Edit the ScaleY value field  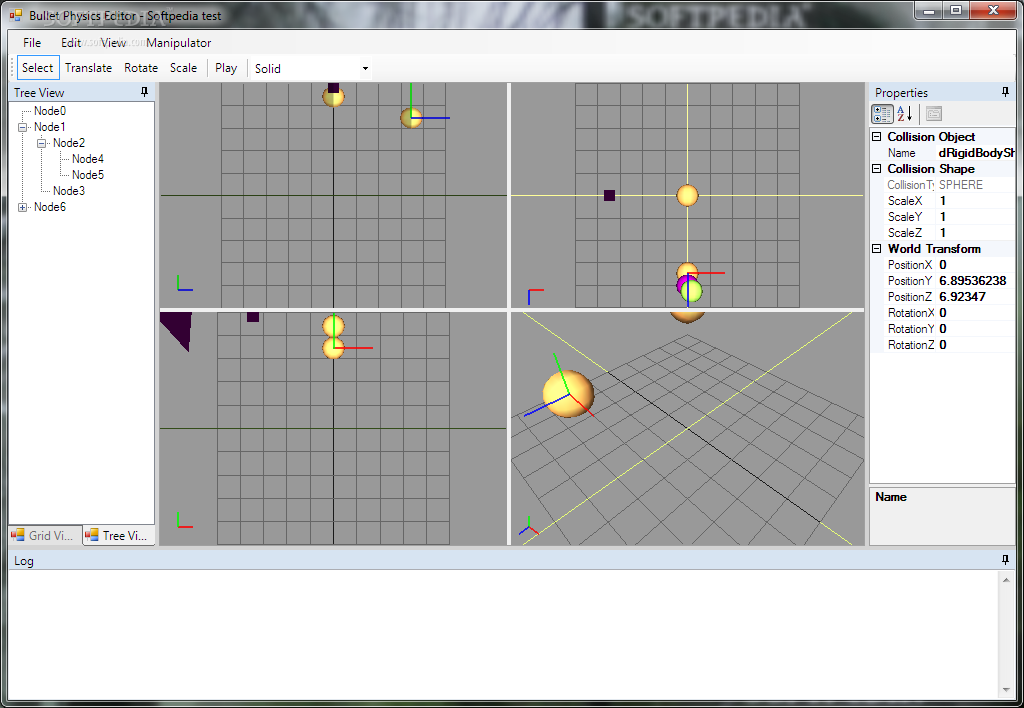point(976,217)
